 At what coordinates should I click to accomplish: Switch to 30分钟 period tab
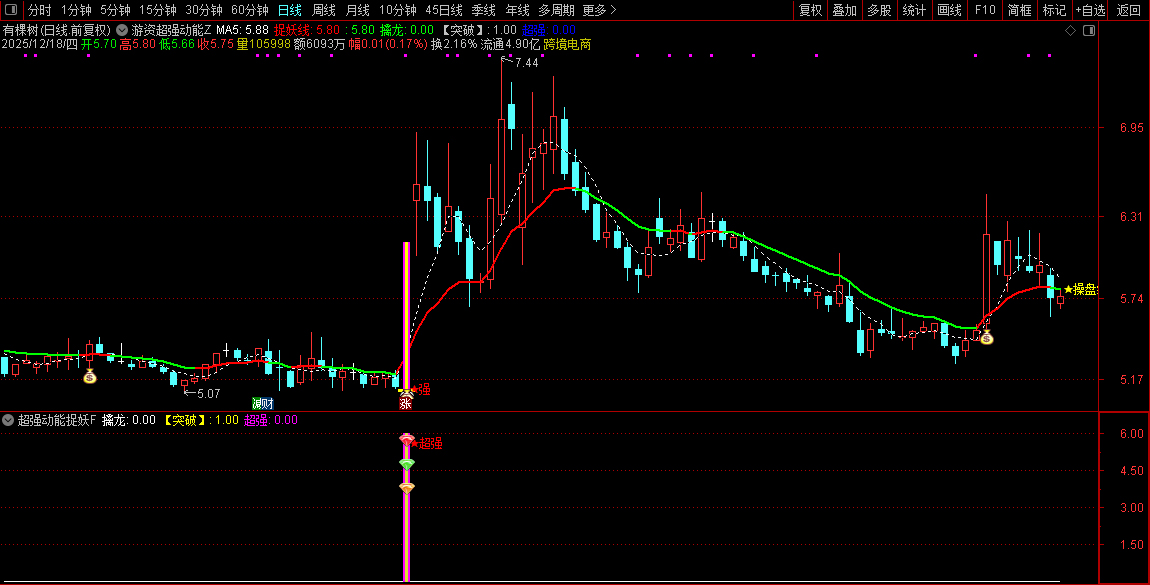coord(204,10)
